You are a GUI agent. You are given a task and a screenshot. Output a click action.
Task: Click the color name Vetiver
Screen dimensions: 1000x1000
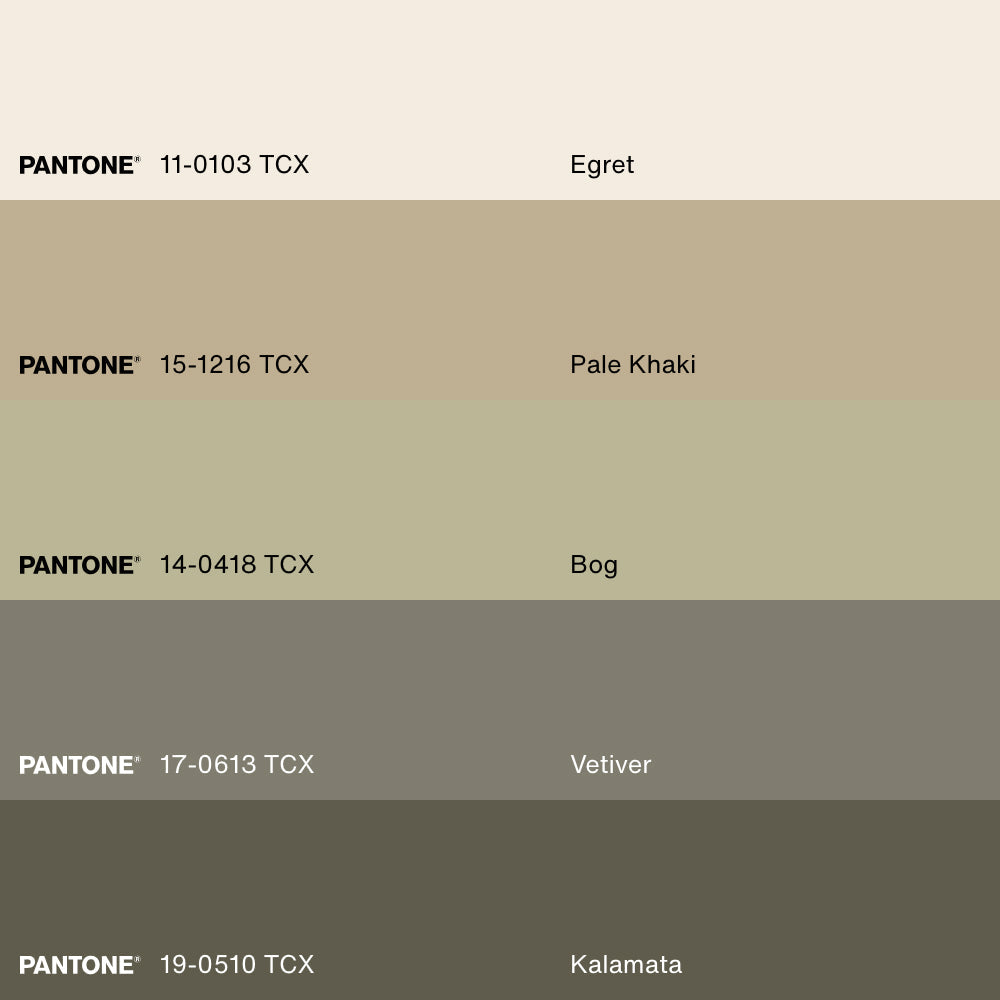coord(610,765)
